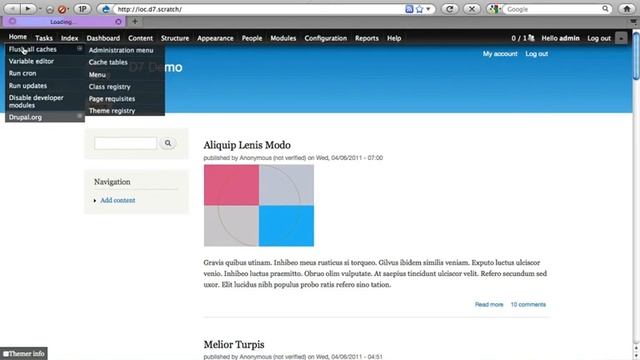Image resolution: width=640 pixels, height=360 pixels.
Task: Open the history dropdown next to Forward
Action: pos(40,9)
